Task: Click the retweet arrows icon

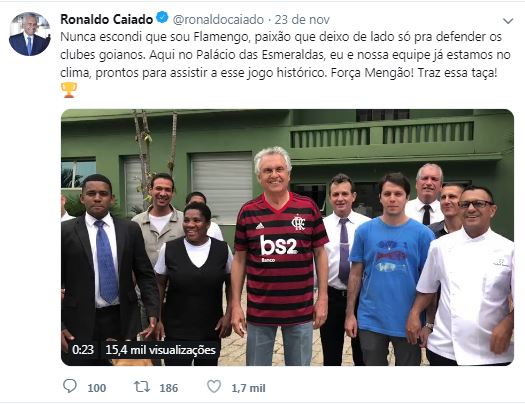Action: click(142, 387)
